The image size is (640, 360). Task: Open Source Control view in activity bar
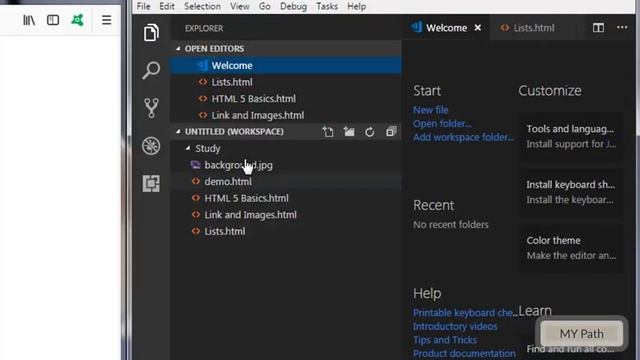click(x=151, y=108)
